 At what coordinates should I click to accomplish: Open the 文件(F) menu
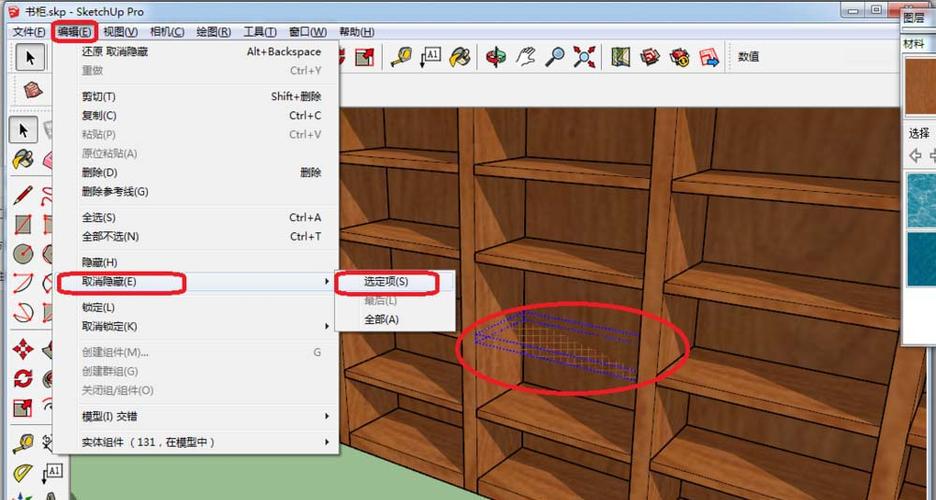(29, 32)
